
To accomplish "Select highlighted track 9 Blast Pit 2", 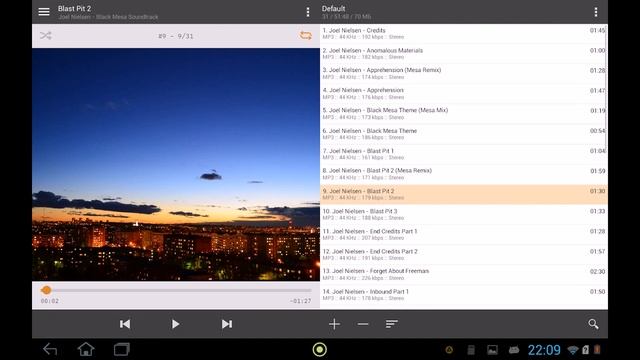I will coord(464,194).
